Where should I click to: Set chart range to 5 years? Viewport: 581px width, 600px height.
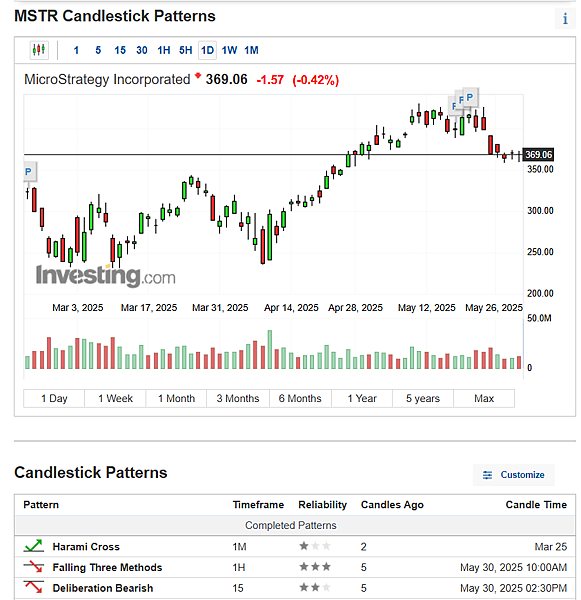(x=423, y=398)
